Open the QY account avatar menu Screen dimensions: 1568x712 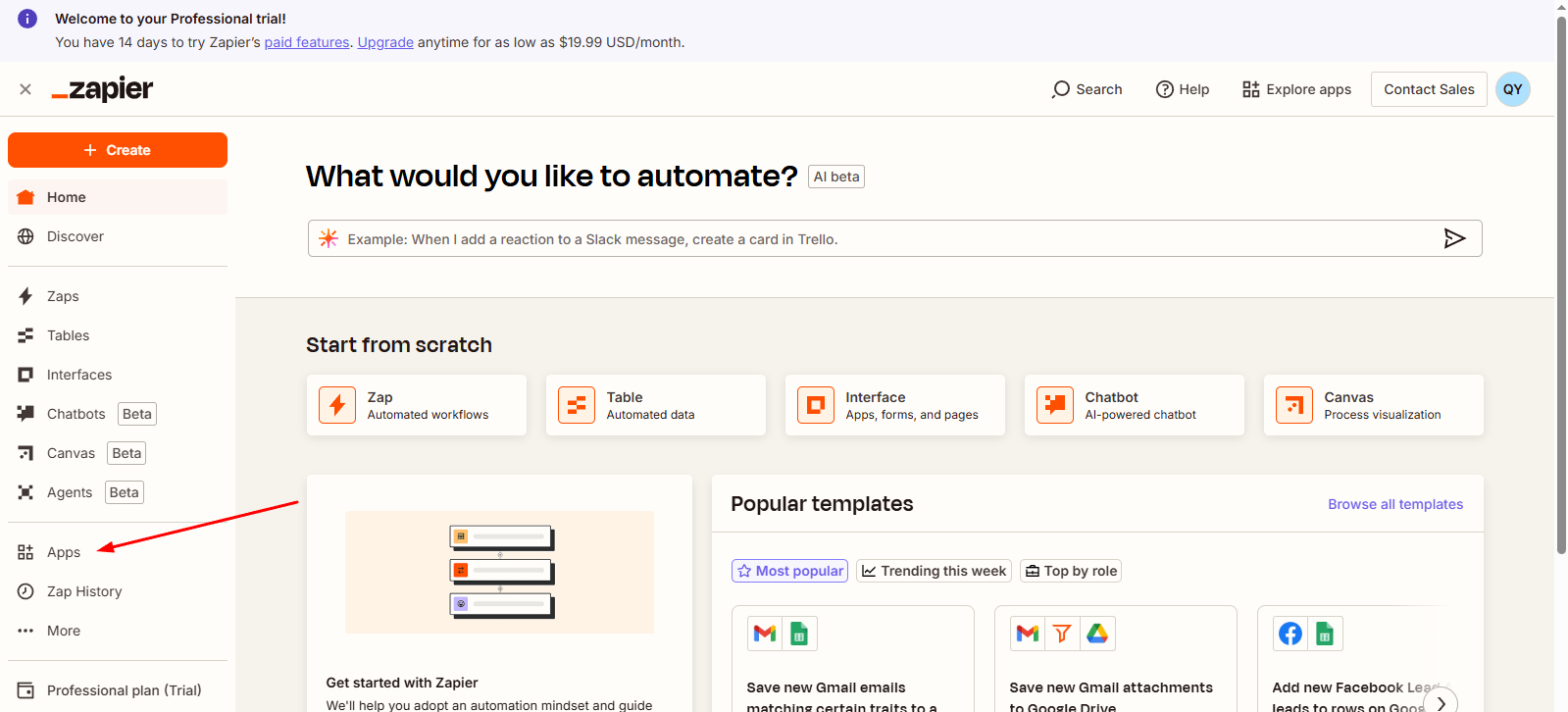click(x=1513, y=89)
